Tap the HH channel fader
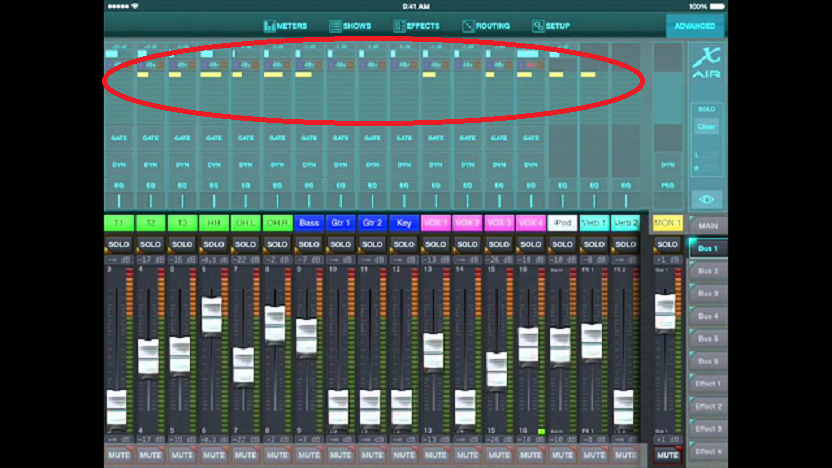 (212, 315)
